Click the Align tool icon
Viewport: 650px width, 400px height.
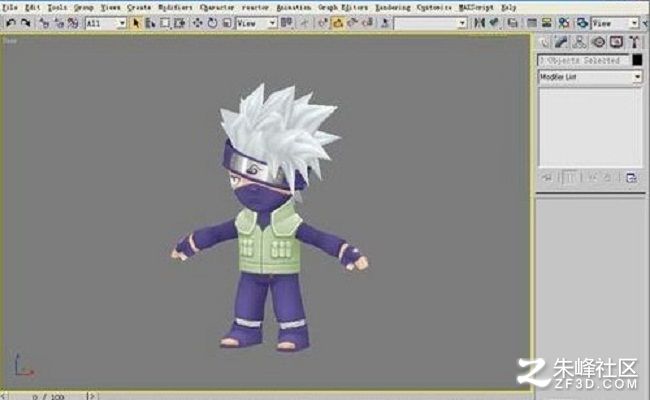tap(494, 23)
